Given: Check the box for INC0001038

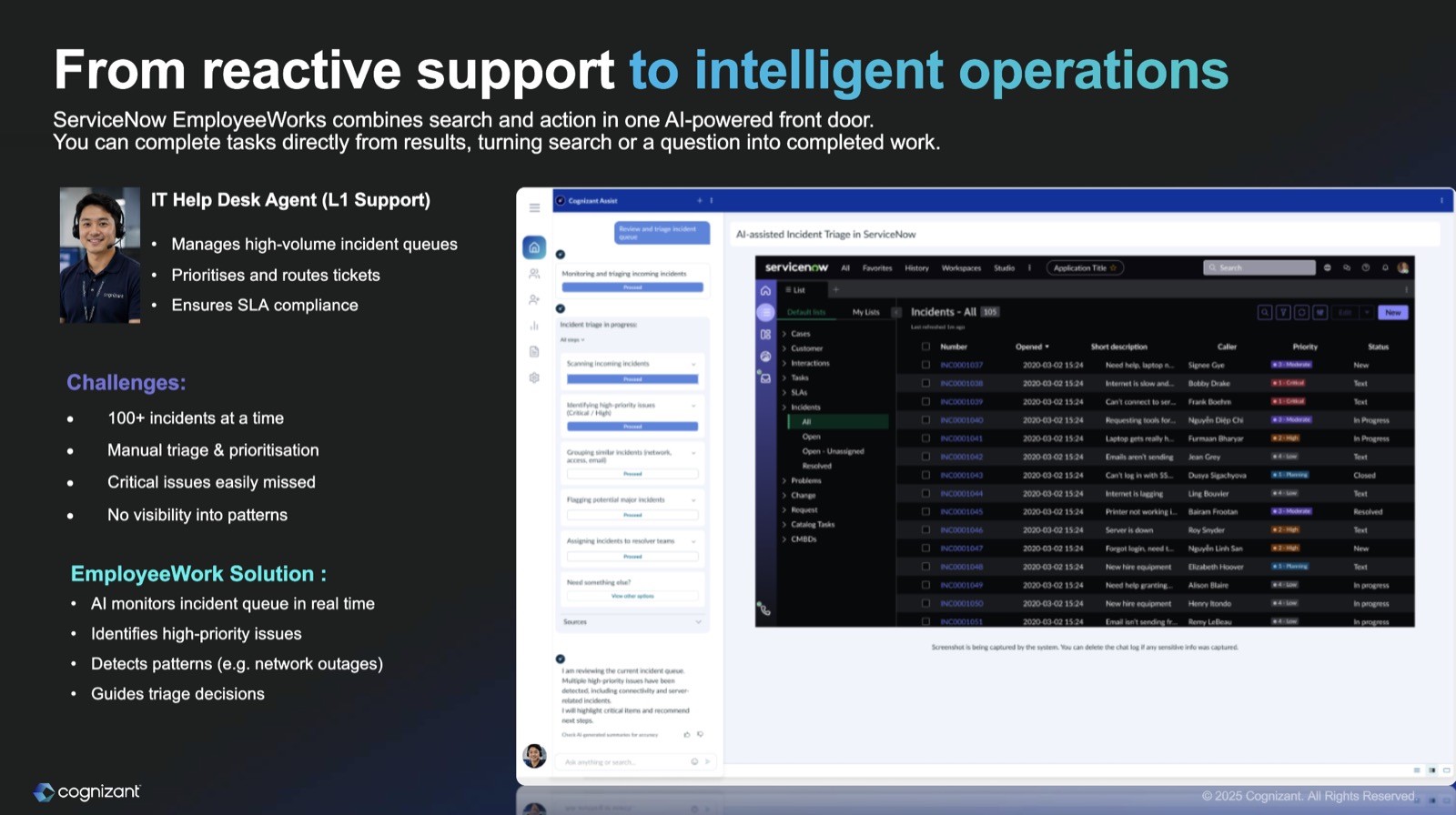Looking at the screenshot, I should pos(925,383).
